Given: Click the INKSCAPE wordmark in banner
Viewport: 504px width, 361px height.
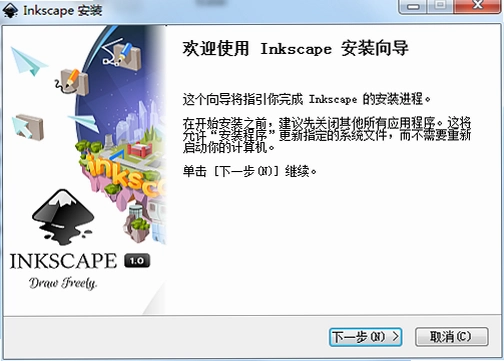Looking at the screenshot, I should coord(63,261).
